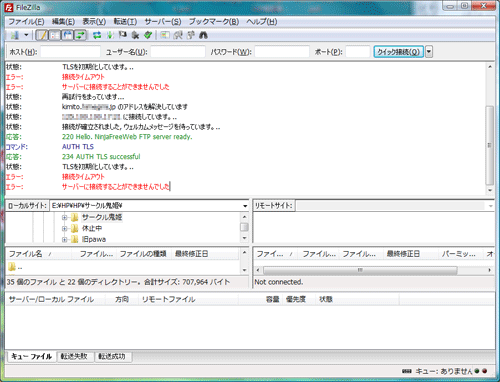The width and height of the screenshot is (500, 382).
Task: Toggle directory comparison icon
Action: [178, 35]
